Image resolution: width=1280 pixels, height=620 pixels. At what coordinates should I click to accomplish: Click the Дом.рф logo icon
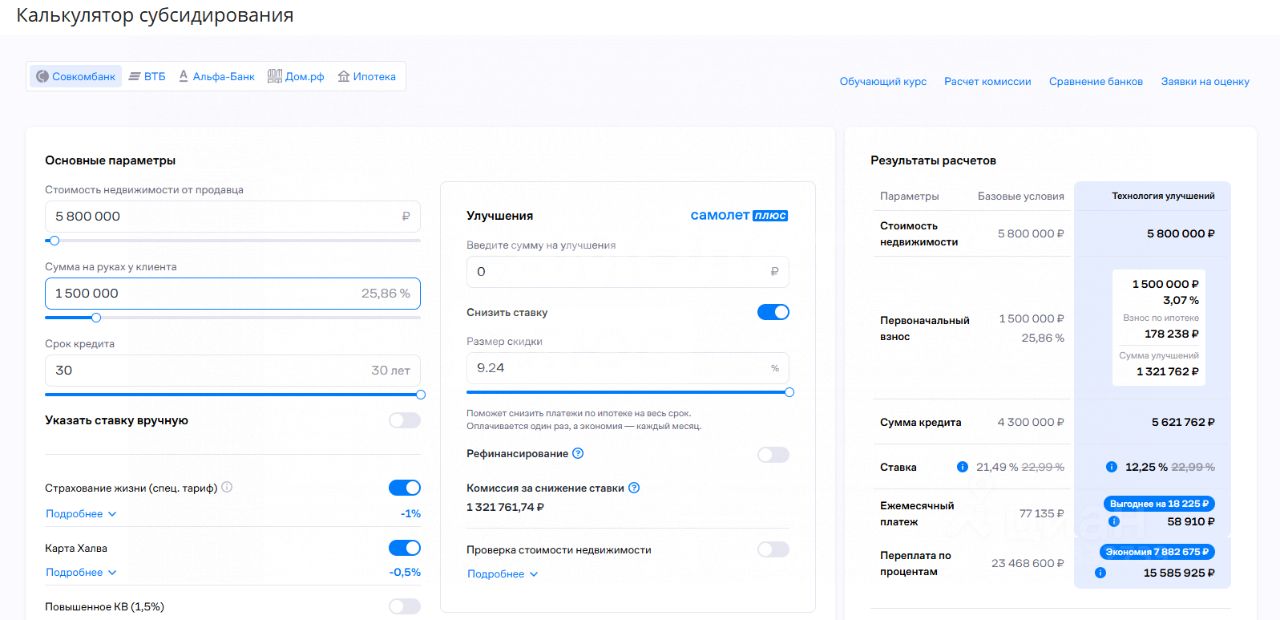(274, 76)
